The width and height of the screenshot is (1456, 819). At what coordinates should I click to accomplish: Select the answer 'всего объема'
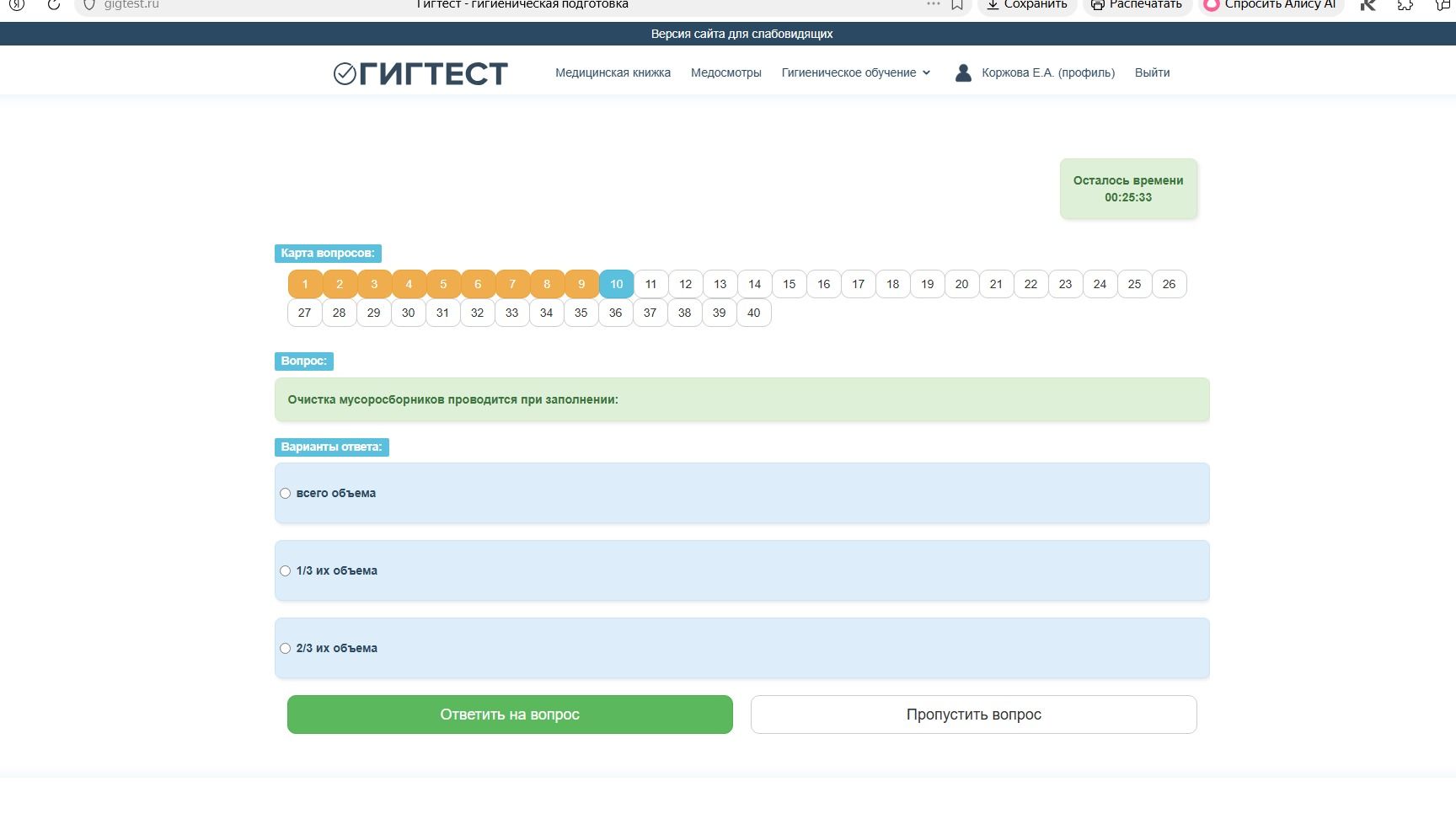285,493
